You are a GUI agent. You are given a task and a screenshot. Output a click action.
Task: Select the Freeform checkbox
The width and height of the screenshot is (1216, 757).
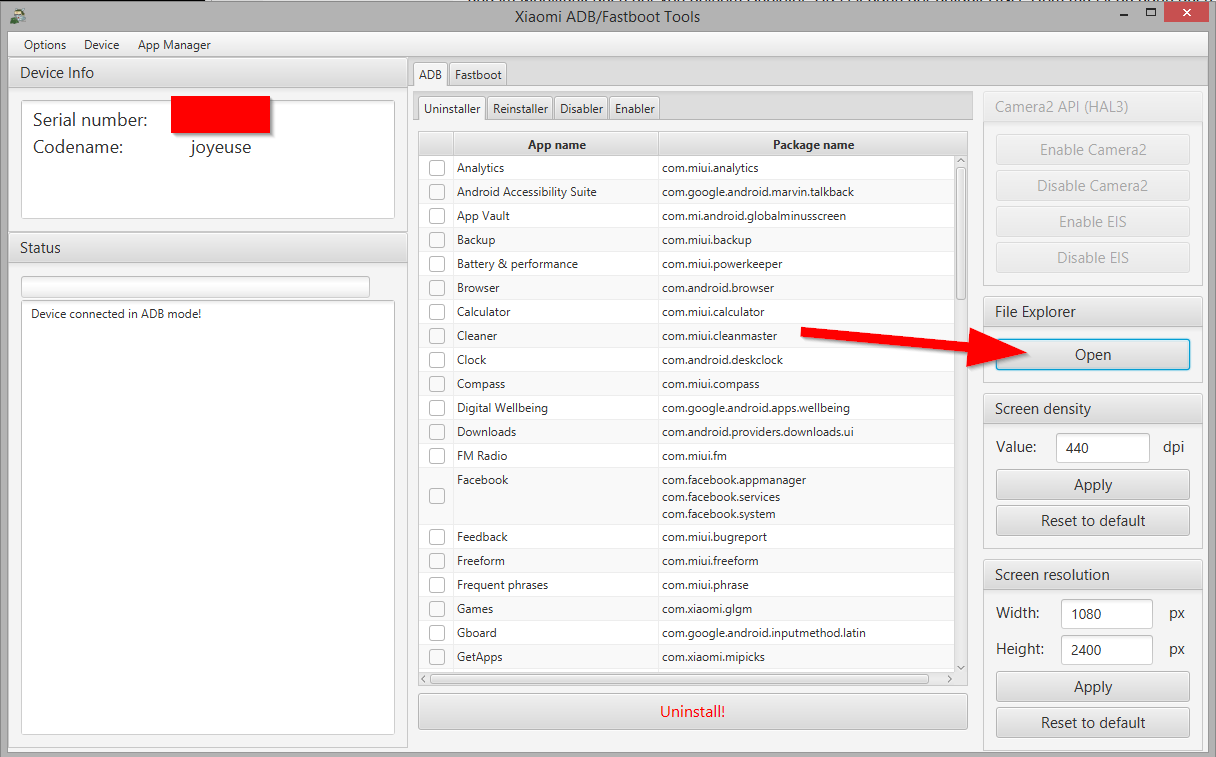[x=437, y=561]
